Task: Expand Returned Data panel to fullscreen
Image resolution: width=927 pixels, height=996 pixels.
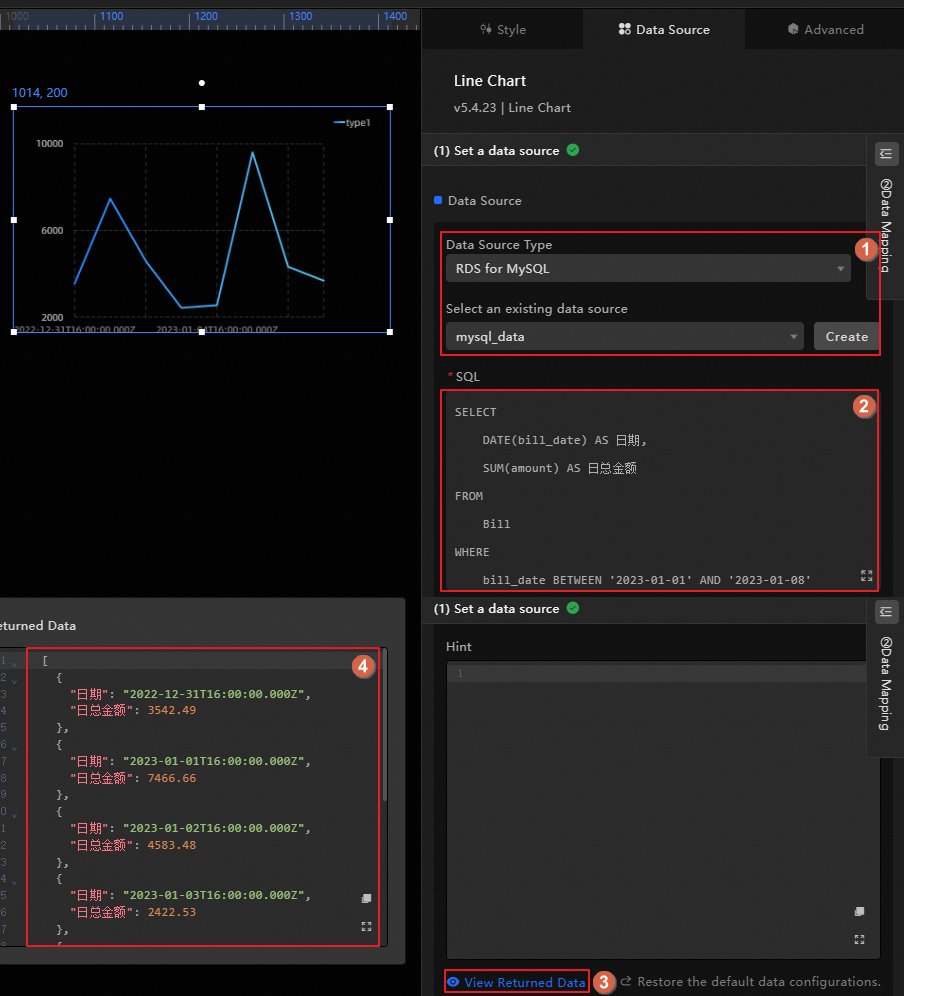Action: tap(366, 927)
